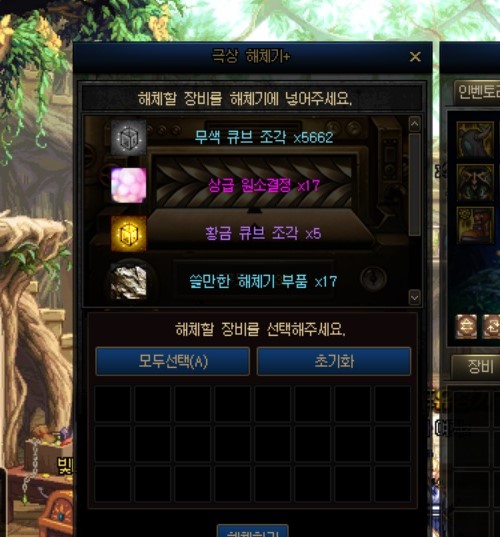
Task: Click the 초기화 reset button
Action: (334, 361)
